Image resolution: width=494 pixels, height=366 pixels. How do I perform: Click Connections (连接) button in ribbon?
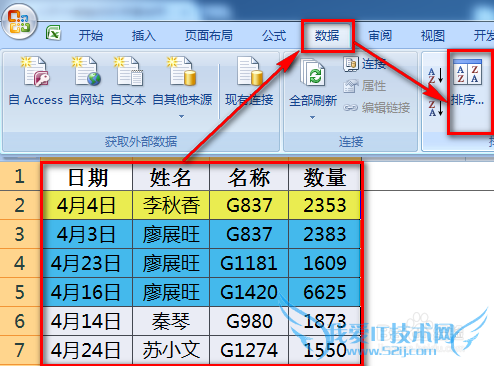[x=365, y=63]
